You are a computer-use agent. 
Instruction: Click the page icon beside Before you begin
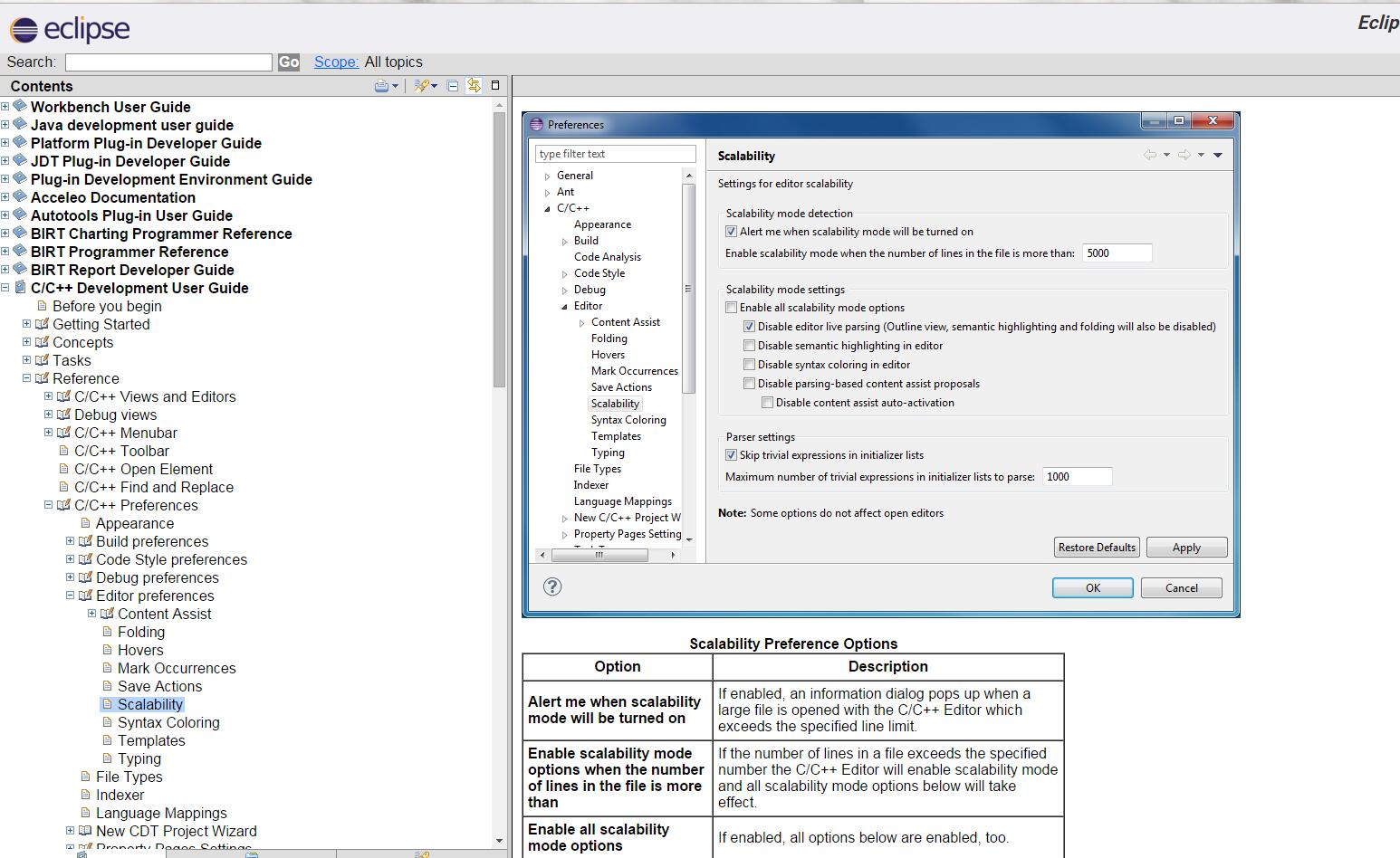42,306
